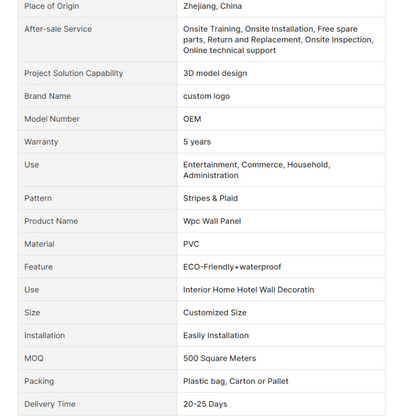The width and height of the screenshot is (416, 416).
Task: Click the ECO-Friendly+waterproof feature value
Action: pyautogui.click(x=232, y=267)
